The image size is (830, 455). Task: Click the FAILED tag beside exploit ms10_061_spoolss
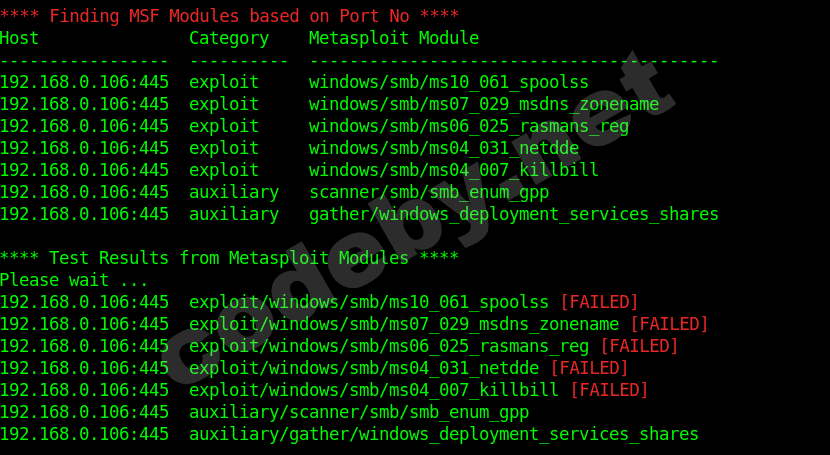coord(598,302)
